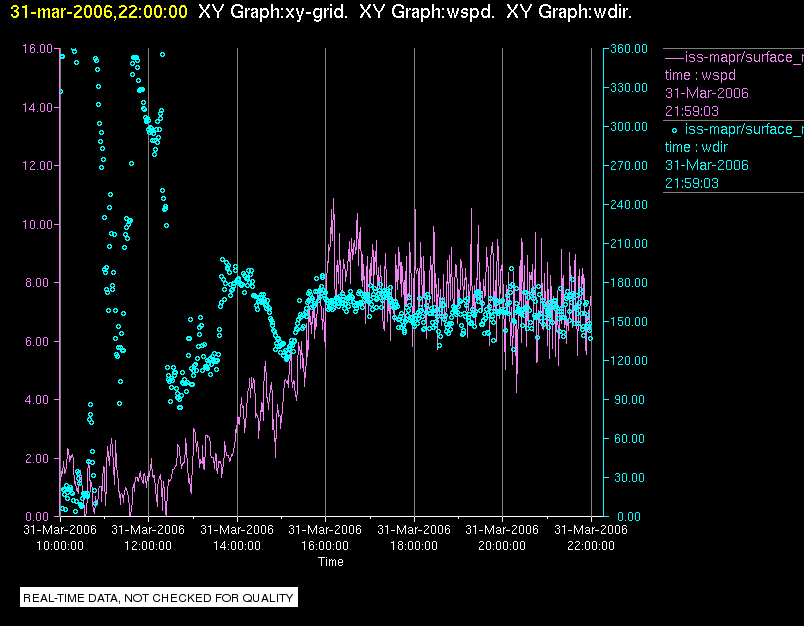Click the 210.00 label on right axis

629,244
